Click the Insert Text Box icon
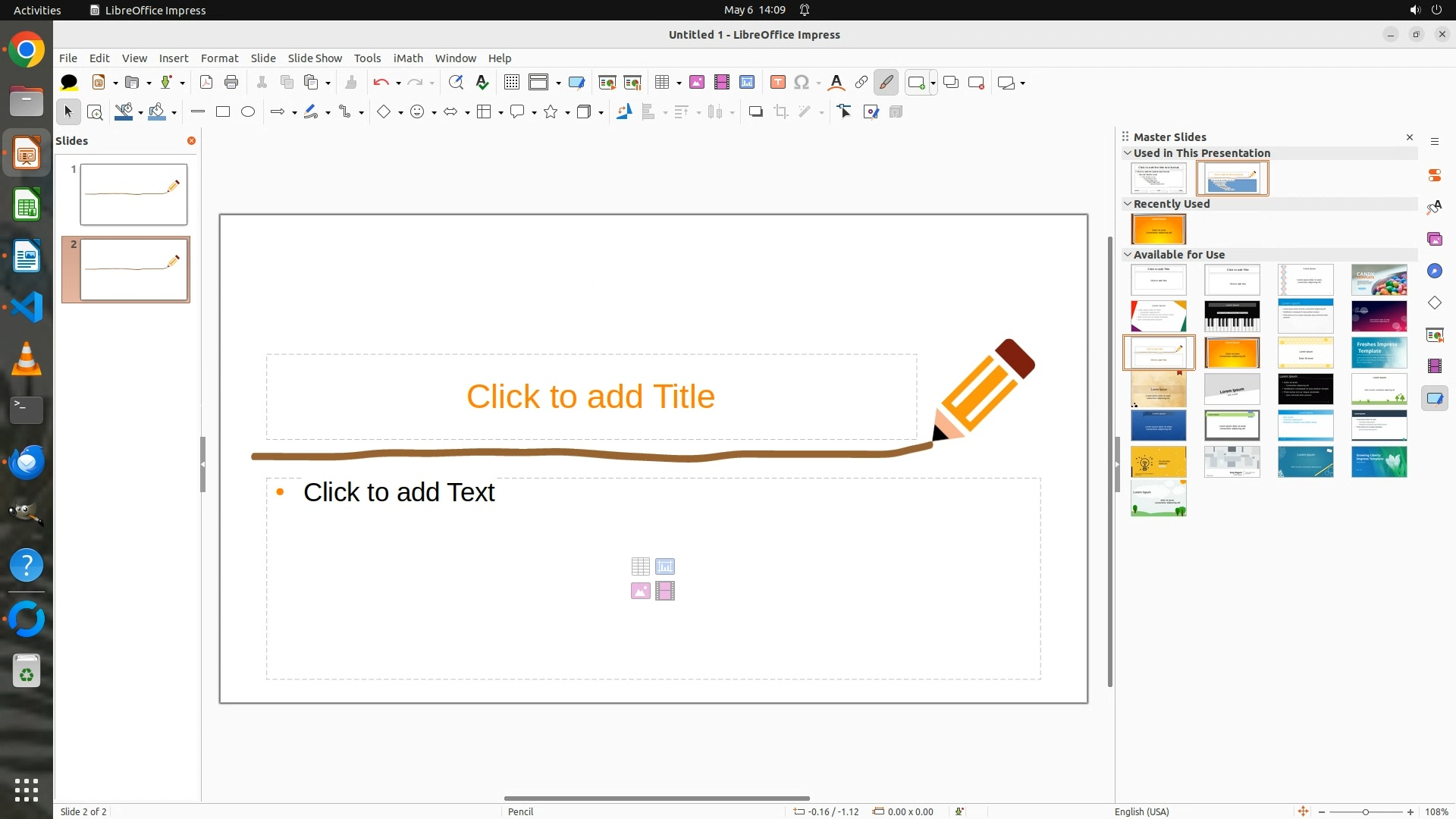This screenshot has width=1456, height=819. 777,83
